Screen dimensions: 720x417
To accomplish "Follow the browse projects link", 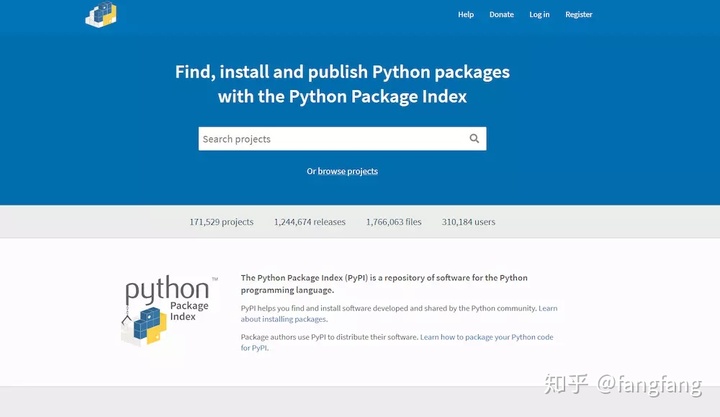I will coord(348,171).
